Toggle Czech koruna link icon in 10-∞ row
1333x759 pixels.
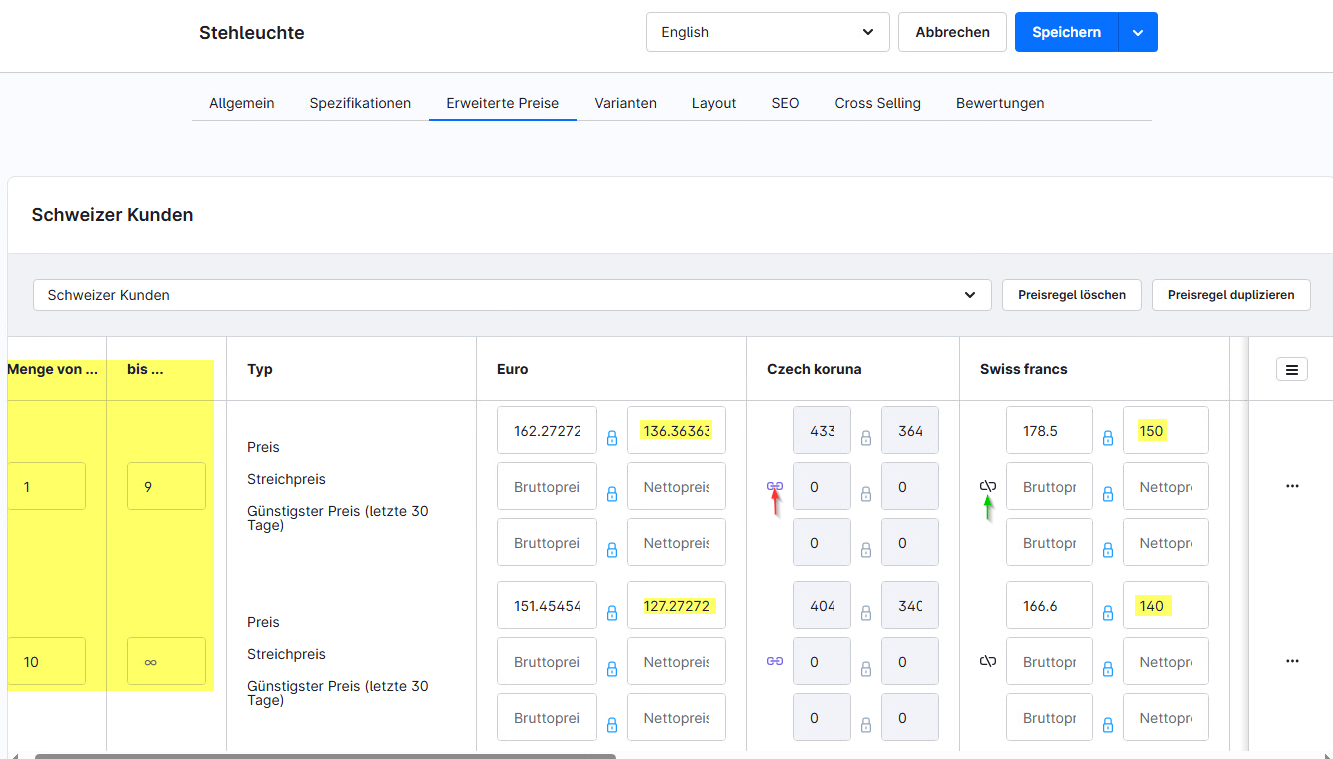tap(775, 661)
